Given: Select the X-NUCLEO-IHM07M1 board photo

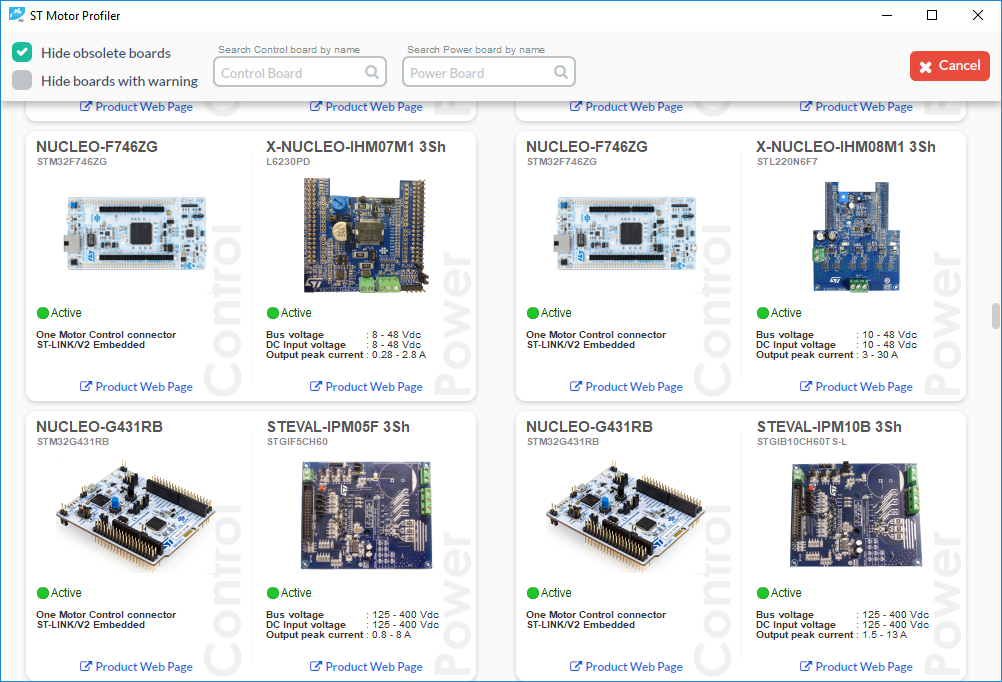Looking at the screenshot, I should click(365, 235).
